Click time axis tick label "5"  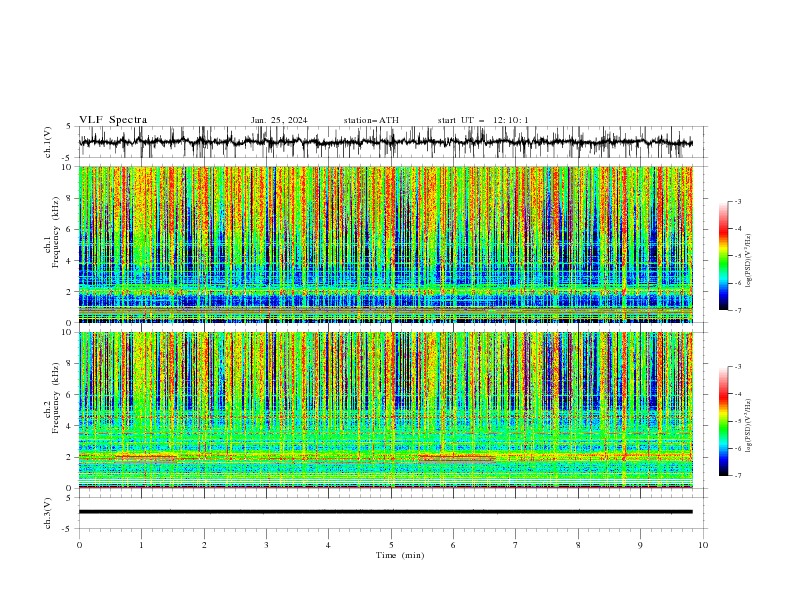[391, 545]
